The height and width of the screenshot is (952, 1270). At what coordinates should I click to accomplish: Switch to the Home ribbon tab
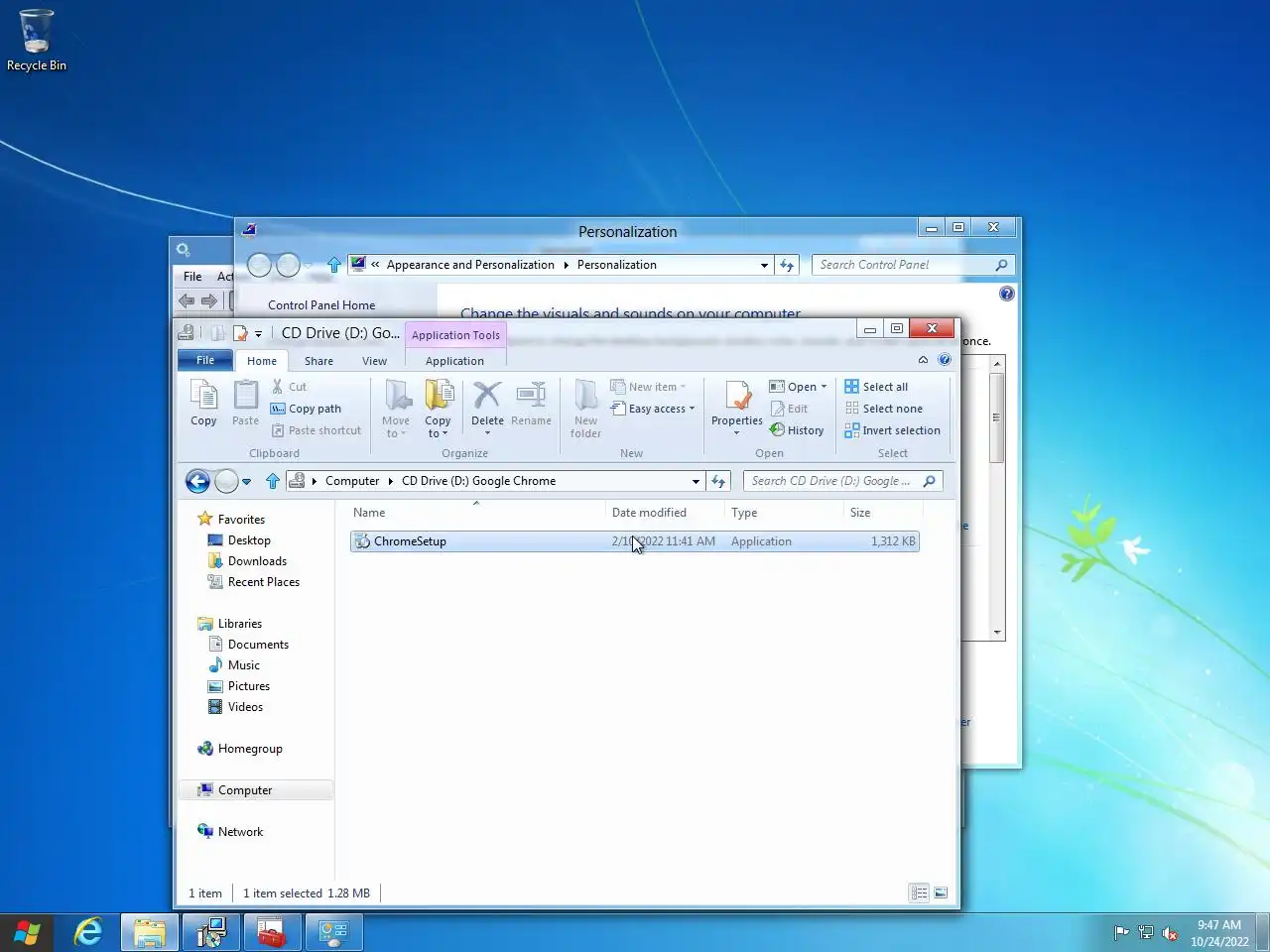262,361
